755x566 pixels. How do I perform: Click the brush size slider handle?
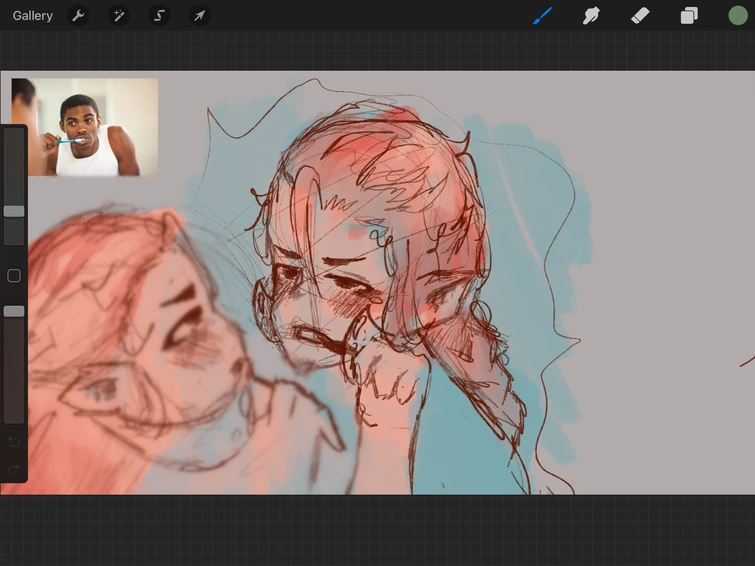[14, 212]
